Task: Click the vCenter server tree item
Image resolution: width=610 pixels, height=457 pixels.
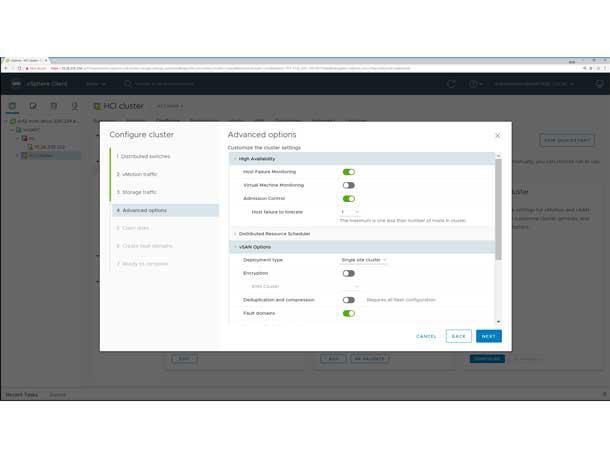Action: pyautogui.click(x=44, y=121)
